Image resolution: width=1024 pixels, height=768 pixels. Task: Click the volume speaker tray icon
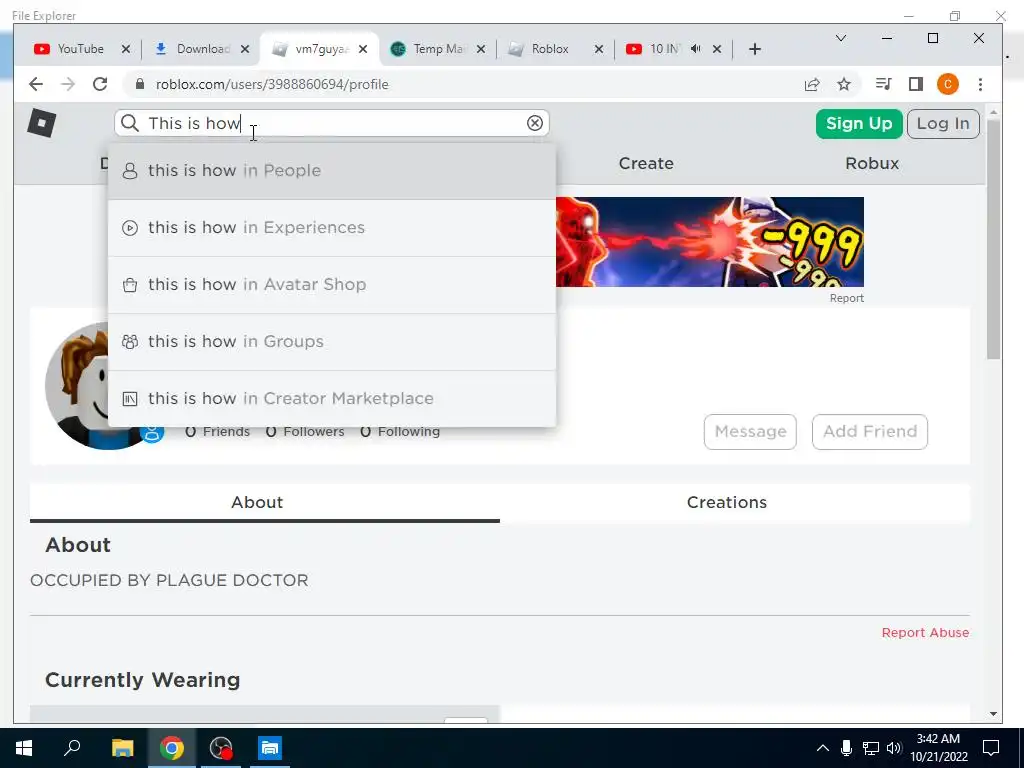point(894,748)
